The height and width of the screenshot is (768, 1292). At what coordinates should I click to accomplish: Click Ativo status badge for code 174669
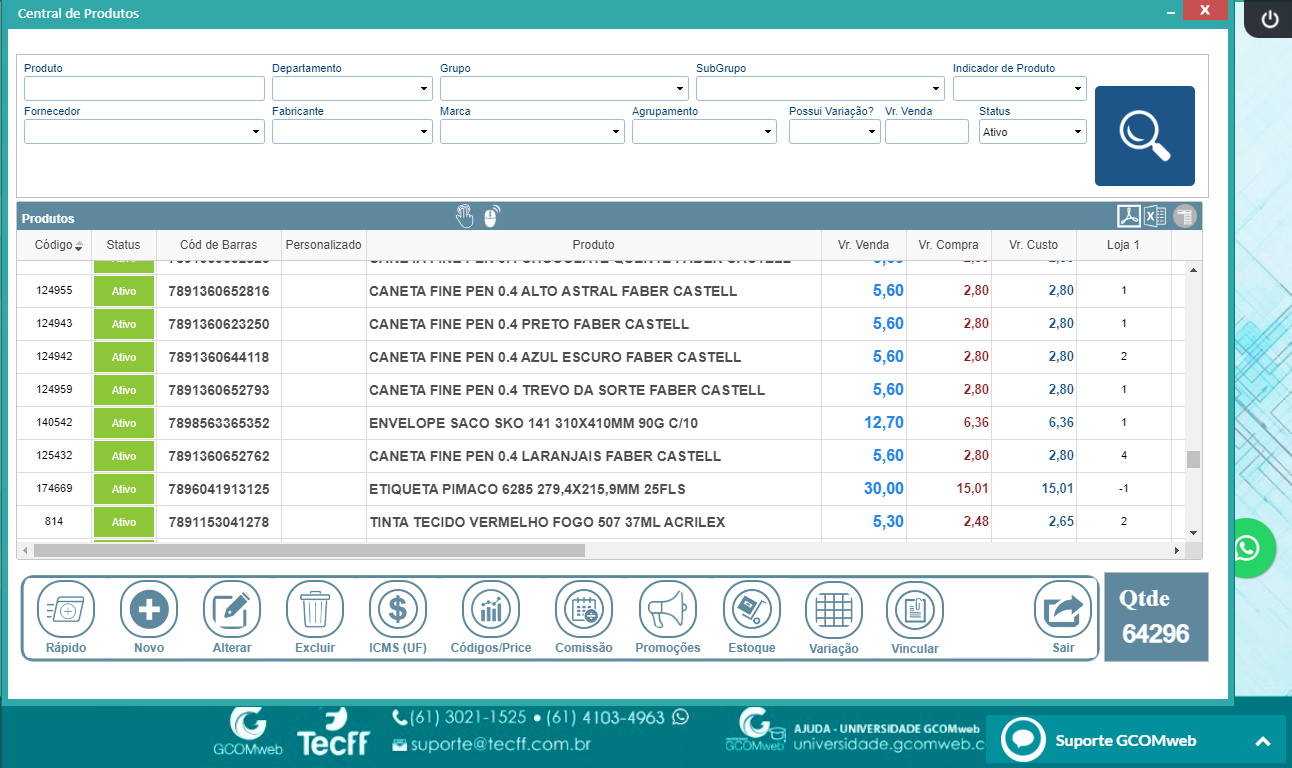click(124, 489)
